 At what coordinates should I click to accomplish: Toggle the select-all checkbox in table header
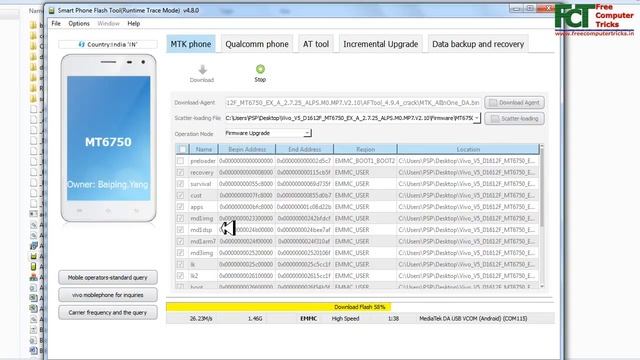click(x=182, y=149)
